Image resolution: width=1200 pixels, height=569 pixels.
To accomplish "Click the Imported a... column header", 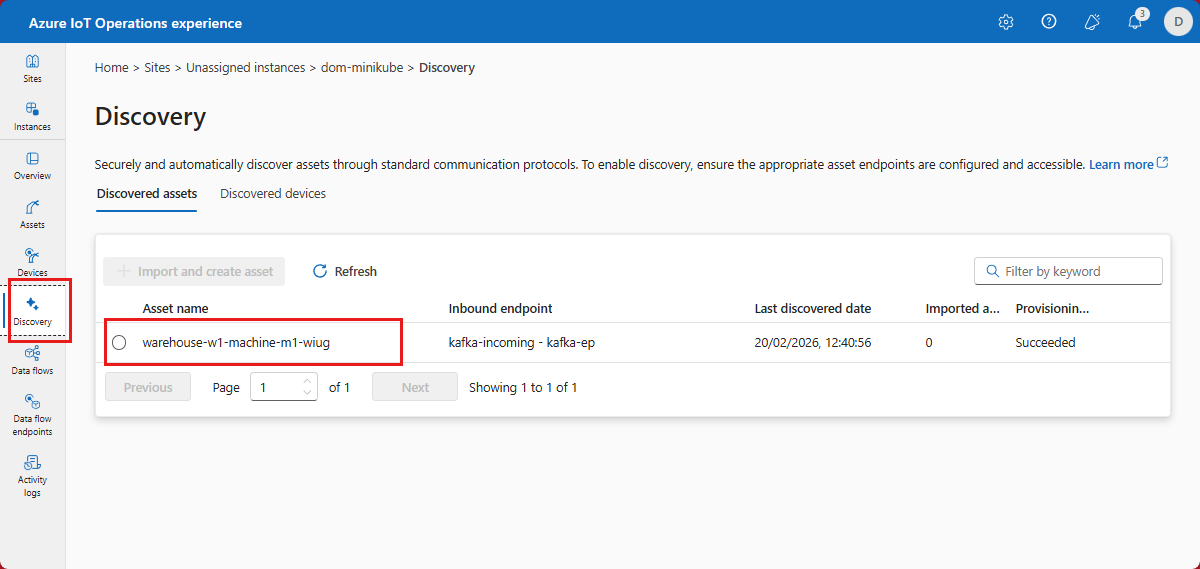I will [x=963, y=308].
